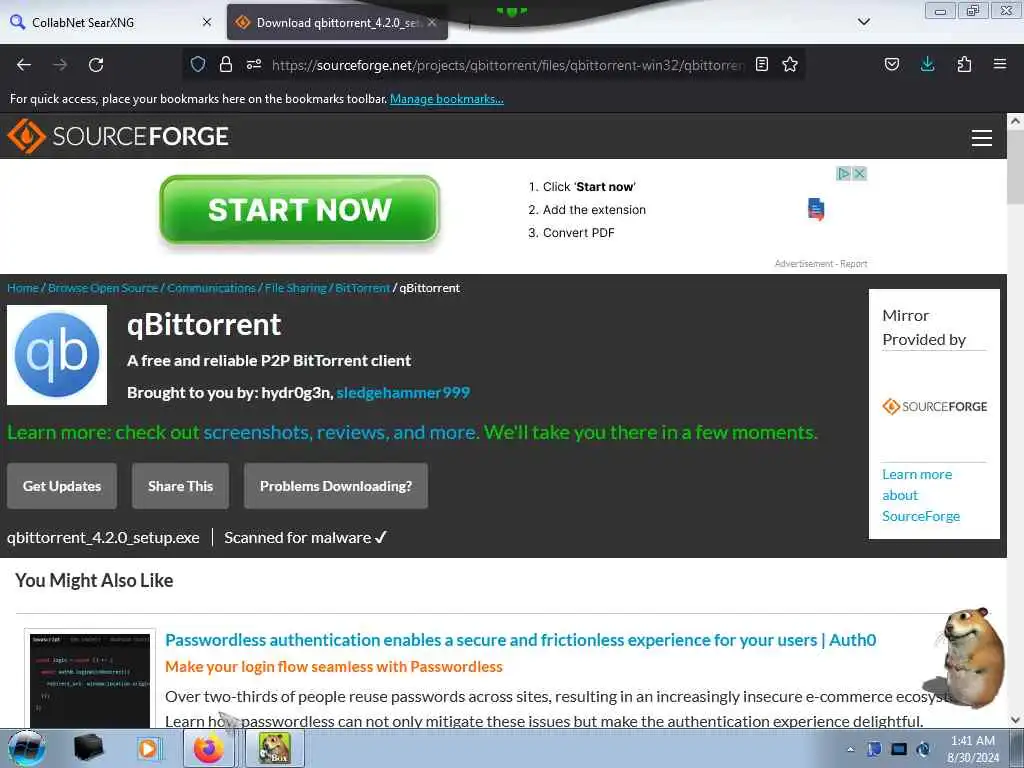
Task: Toggle reader view icon in address bar
Action: click(x=761, y=64)
